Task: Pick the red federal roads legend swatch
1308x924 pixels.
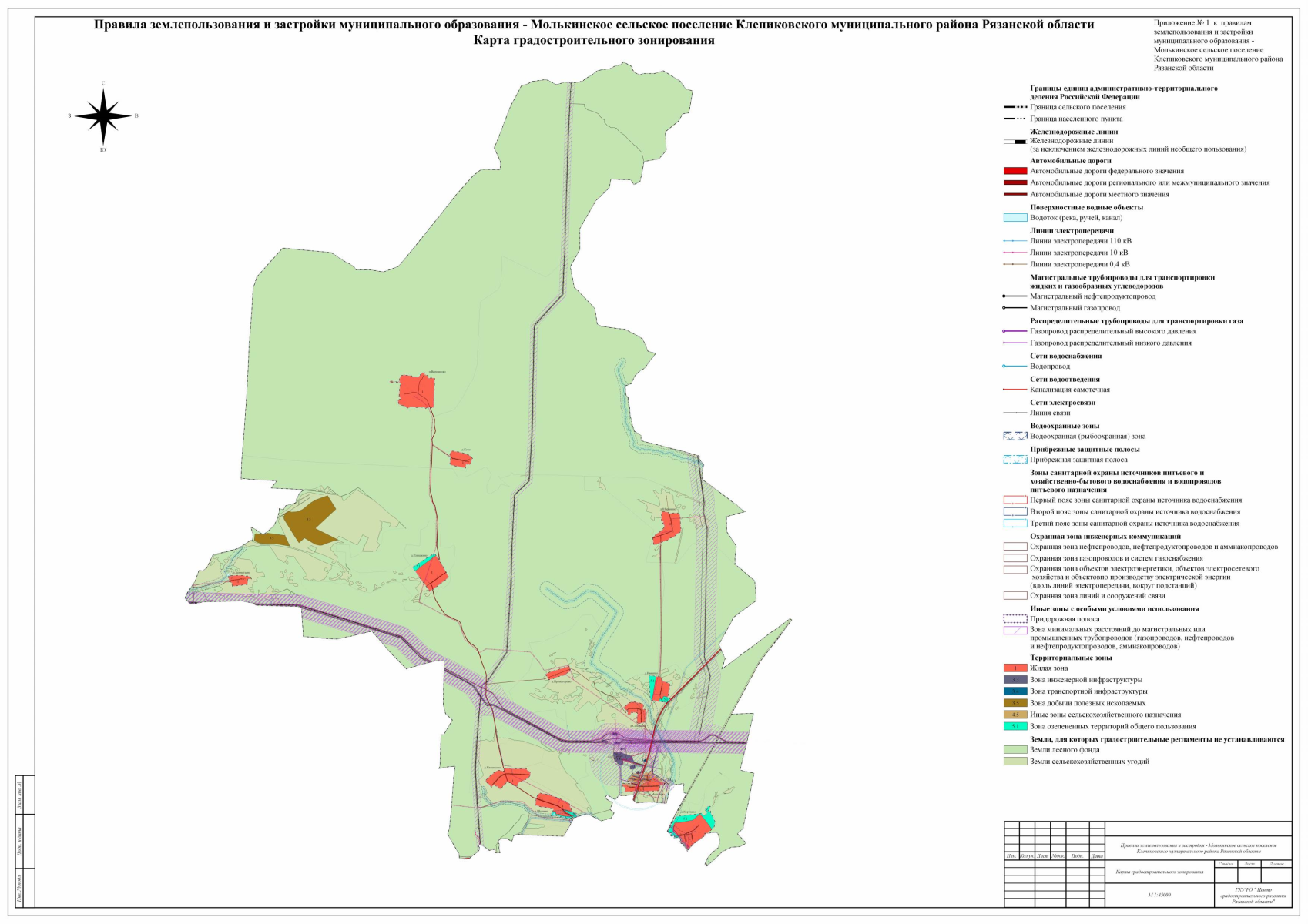Action: 1015,171
